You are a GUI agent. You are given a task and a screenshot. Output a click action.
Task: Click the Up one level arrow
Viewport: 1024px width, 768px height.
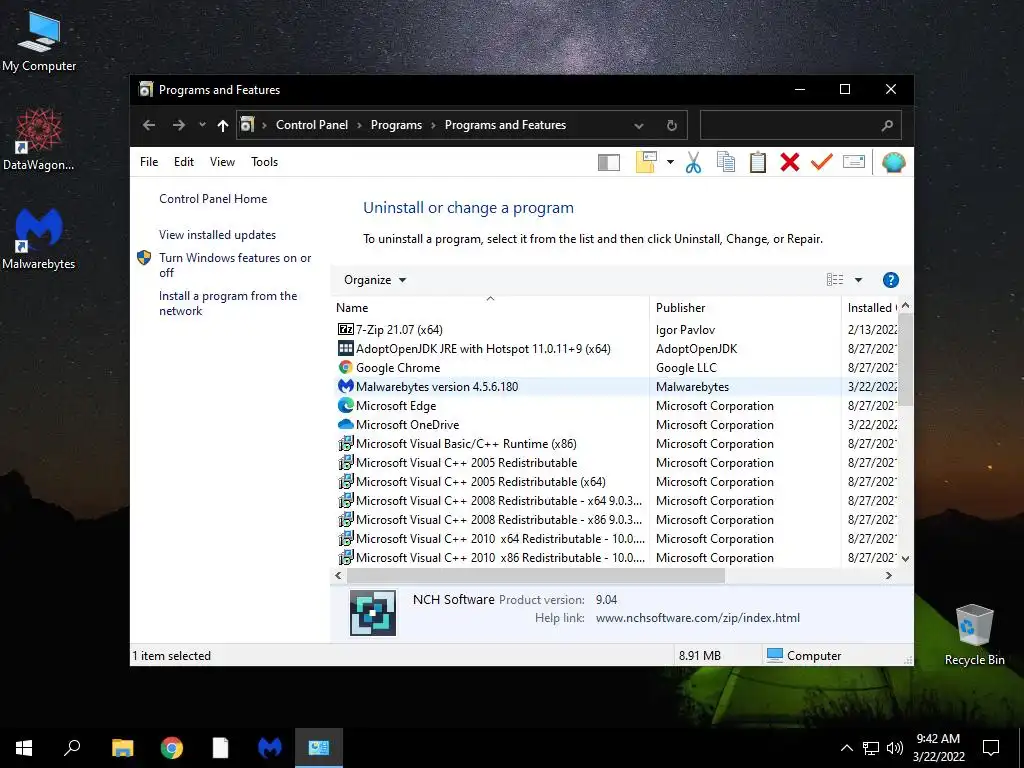[223, 125]
